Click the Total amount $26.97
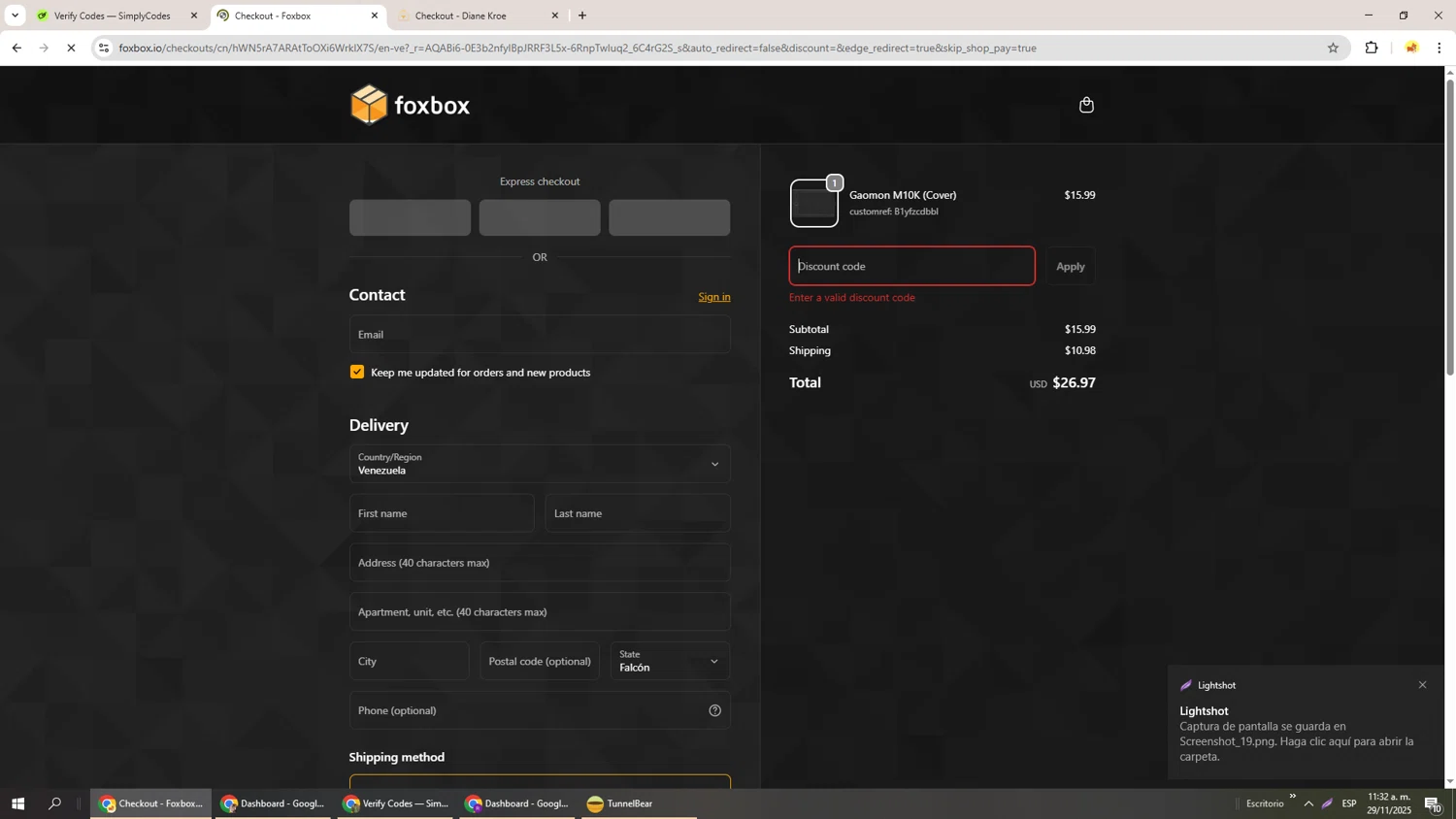The image size is (1456, 819). point(1074,382)
